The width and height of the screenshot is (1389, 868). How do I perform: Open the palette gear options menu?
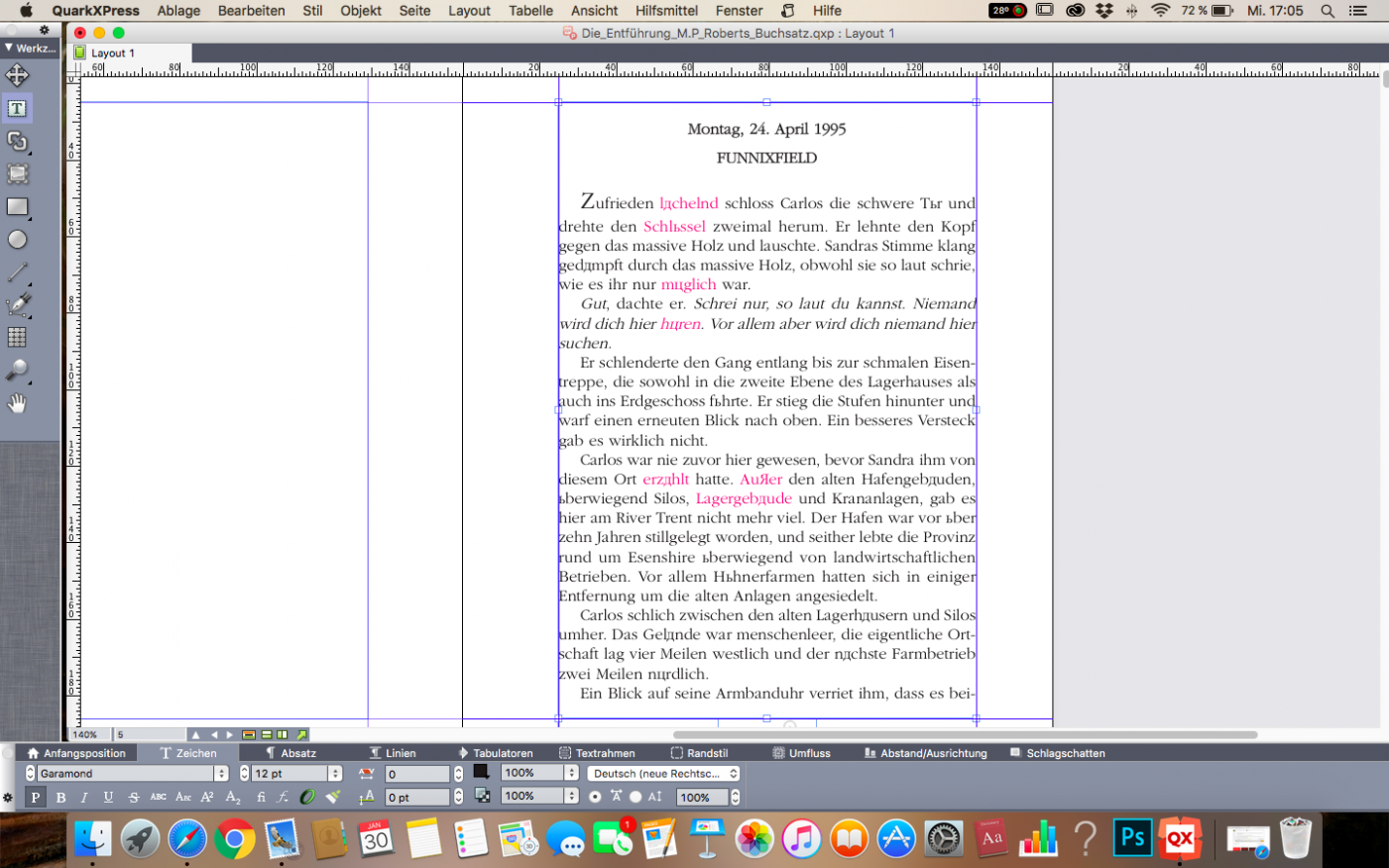8,797
